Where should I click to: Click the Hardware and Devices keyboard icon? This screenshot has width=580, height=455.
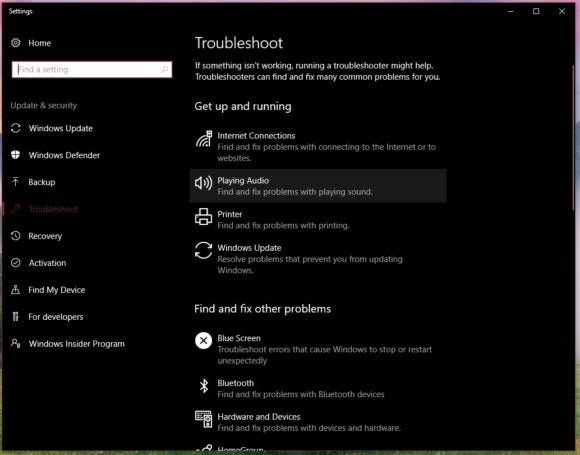click(x=204, y=419)
